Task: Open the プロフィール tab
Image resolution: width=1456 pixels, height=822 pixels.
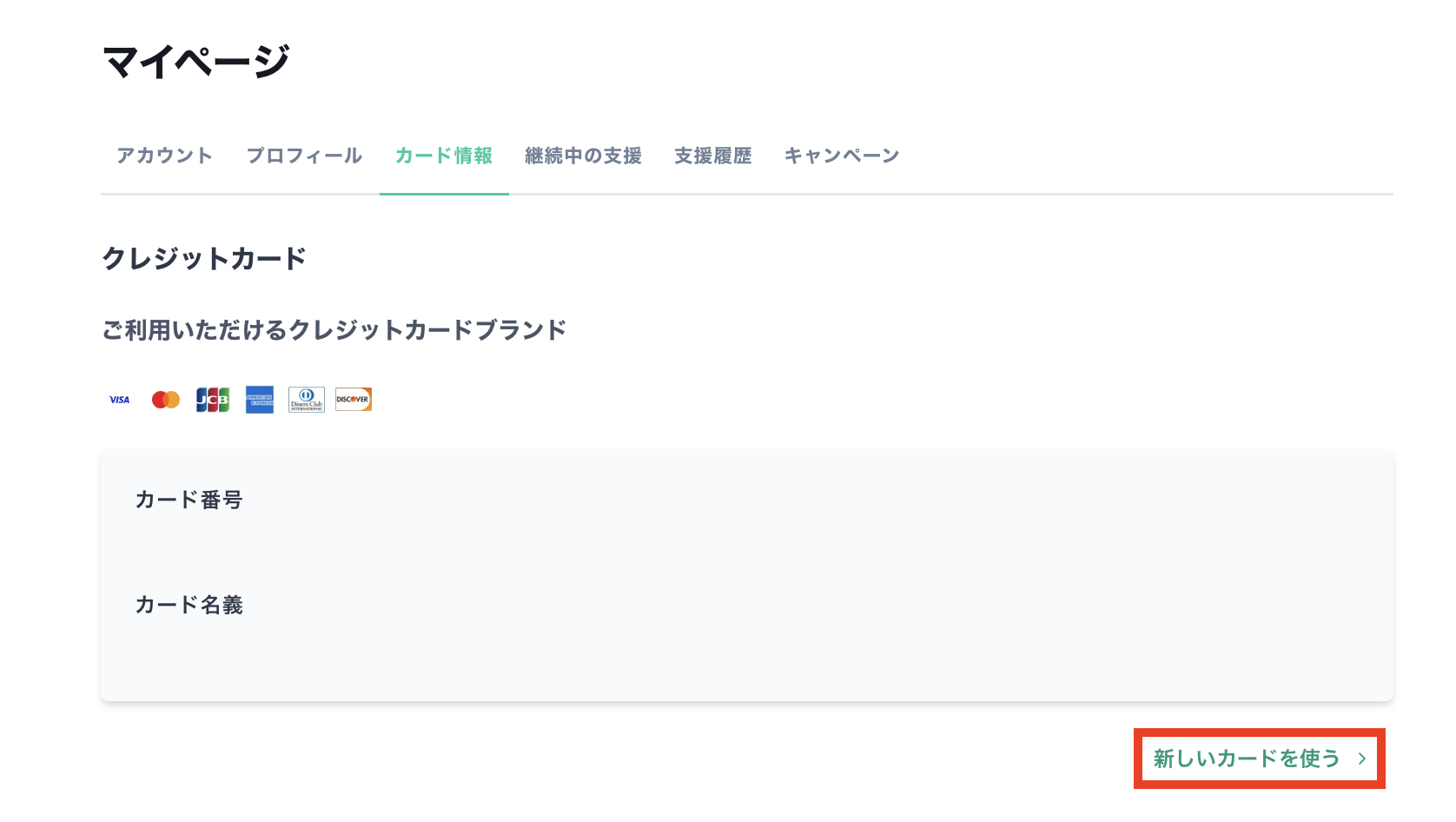Action: 304,155
